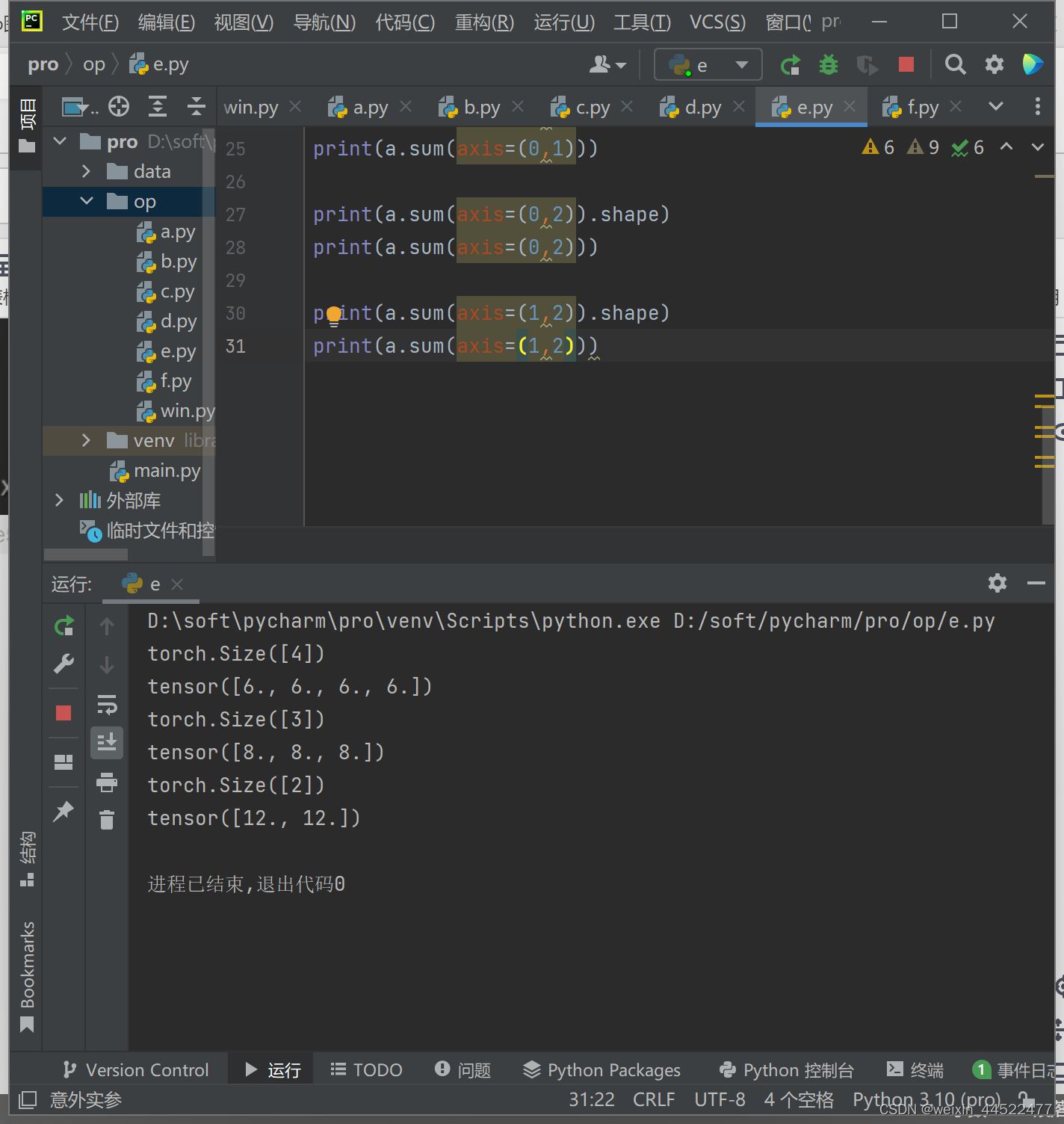Stop the running process in the top toolbar
The image size is (1064, 1124).
click(906, 65)
